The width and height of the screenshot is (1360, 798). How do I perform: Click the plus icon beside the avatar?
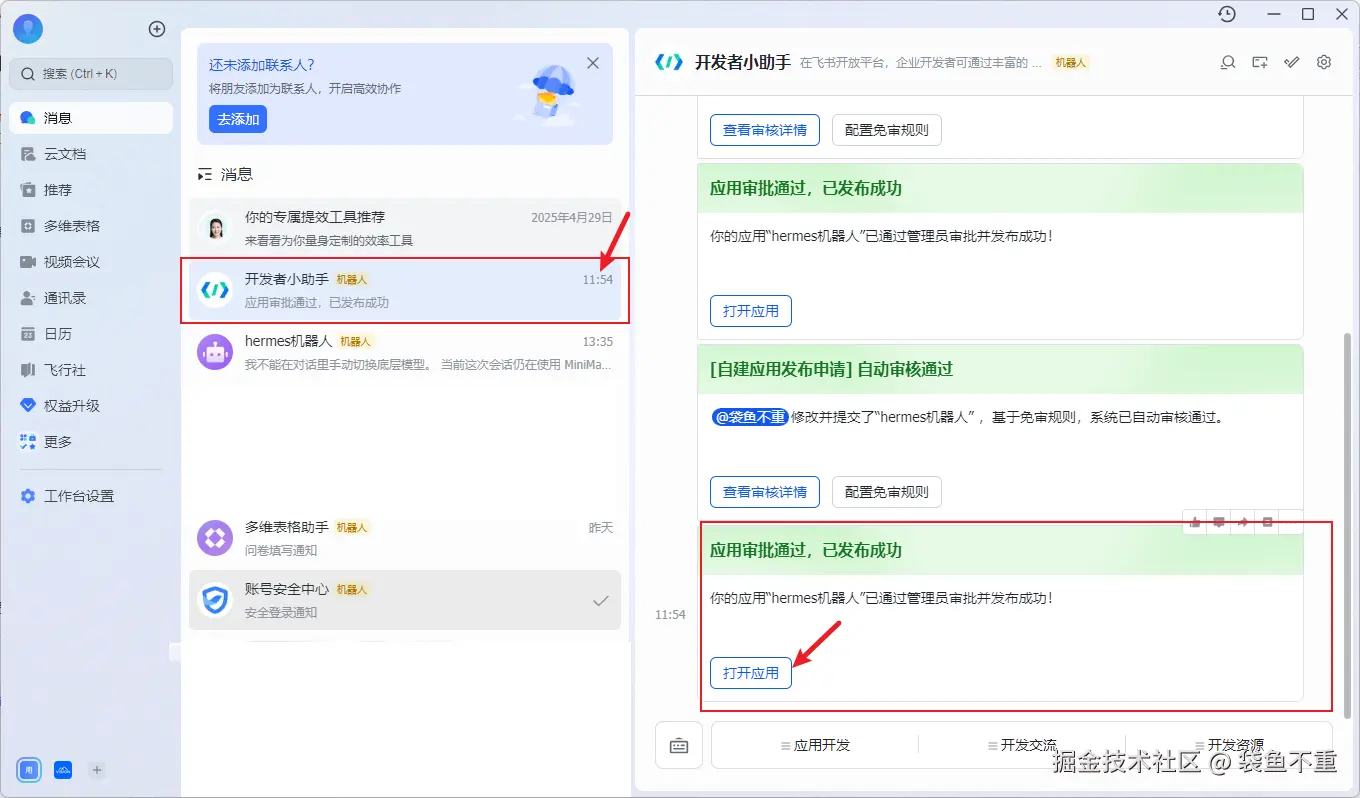[x=157, y=29]
